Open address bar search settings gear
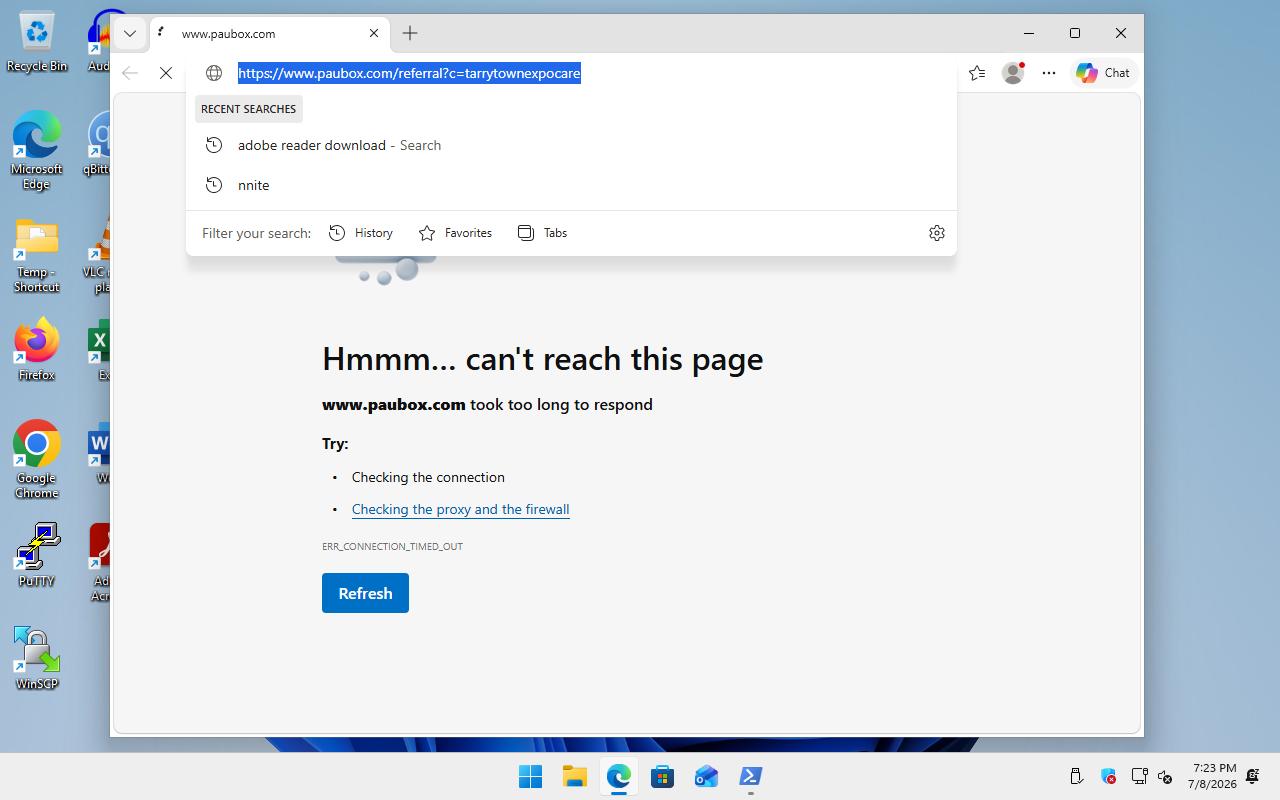 tap(937, 233)
